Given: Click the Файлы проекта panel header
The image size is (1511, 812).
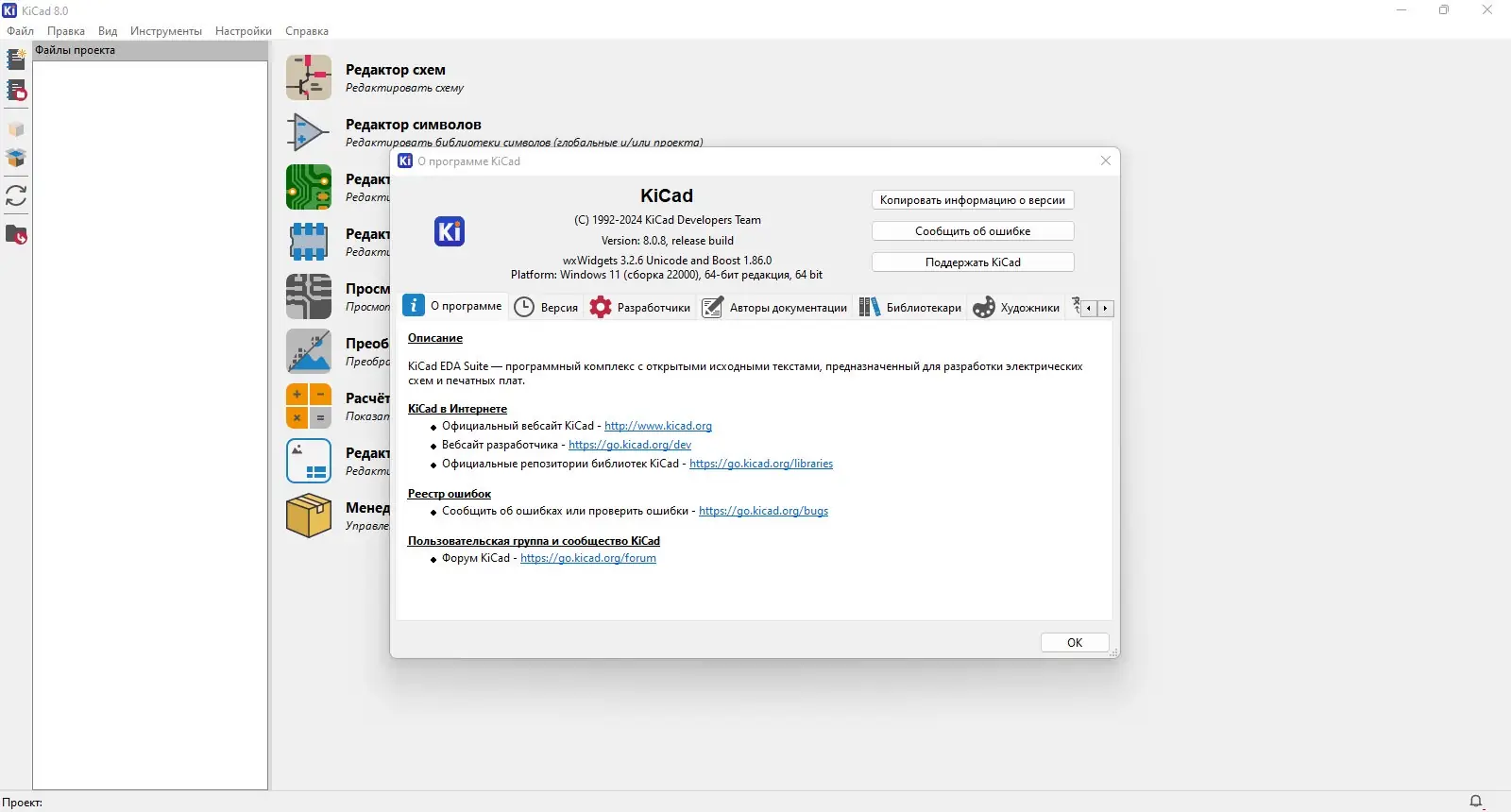Looking at the screenshot, I should coord(150,51).
